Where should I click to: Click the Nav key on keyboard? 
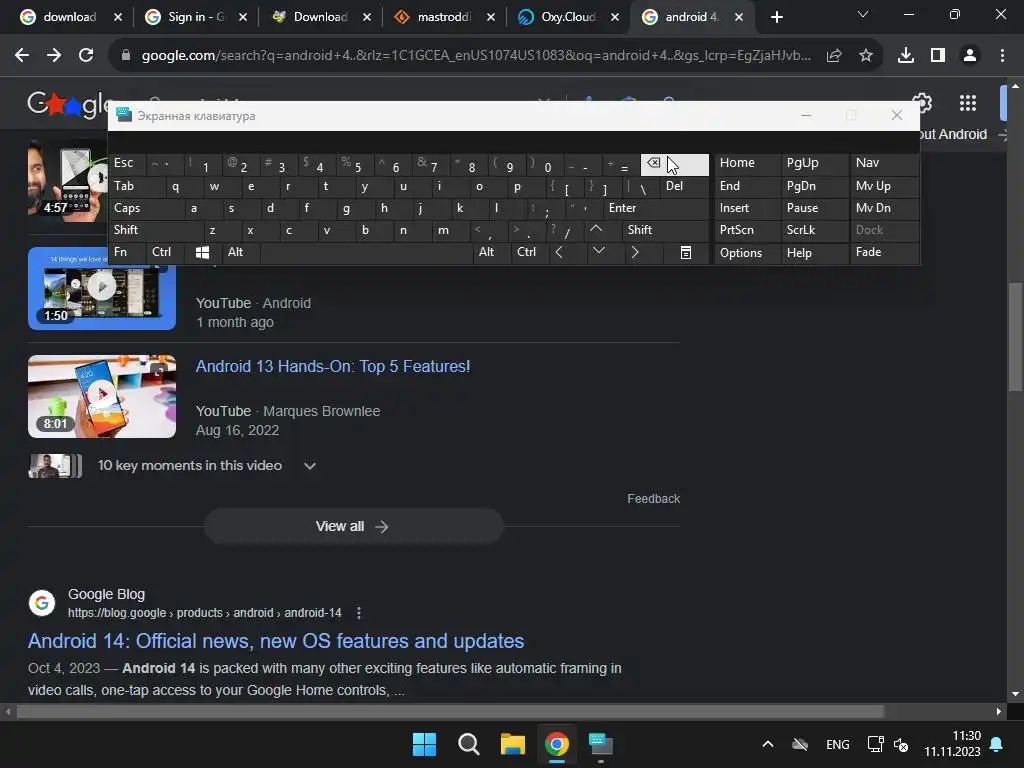[884, 165]
